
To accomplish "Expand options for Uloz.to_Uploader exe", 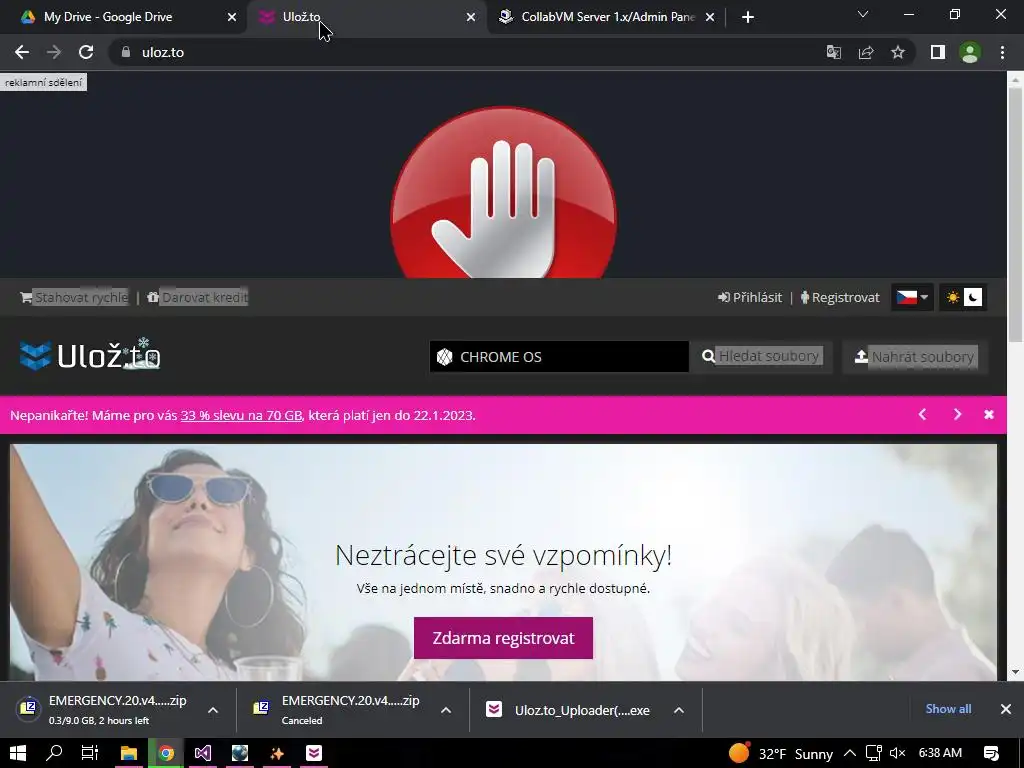I will click(679, 710).
